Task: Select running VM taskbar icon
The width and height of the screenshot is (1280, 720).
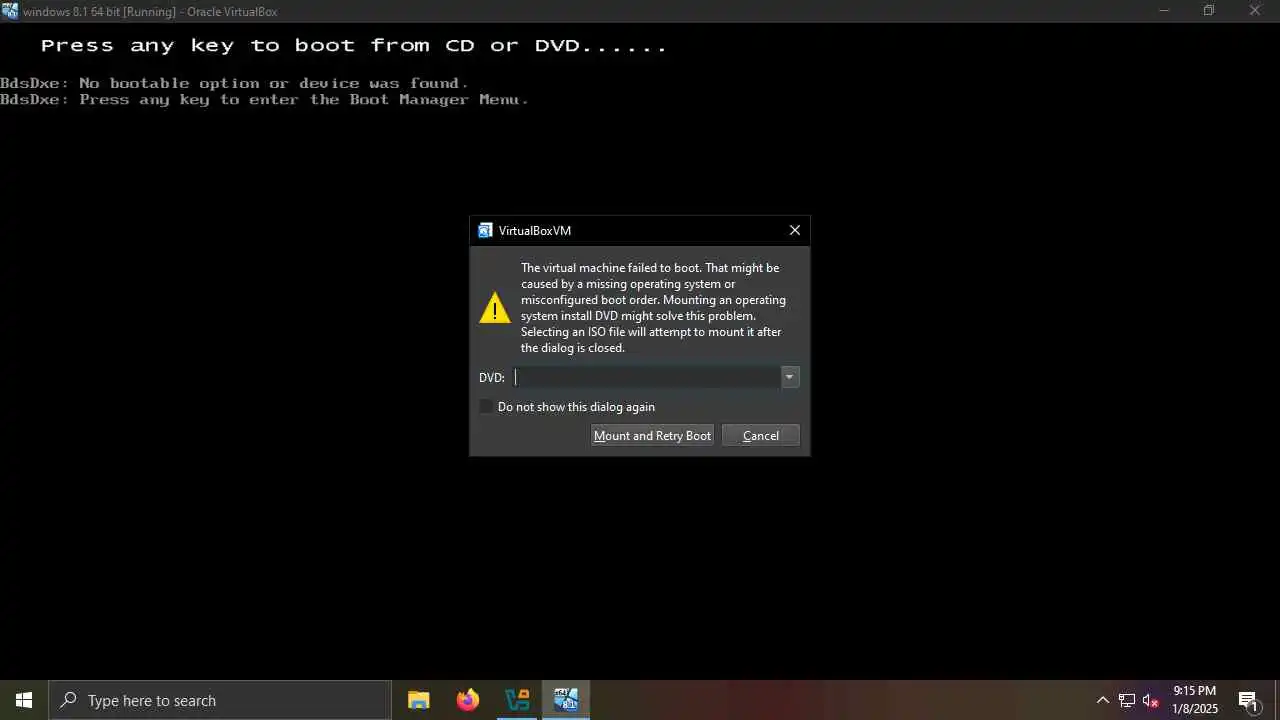Action: click(x=566, y=700)
